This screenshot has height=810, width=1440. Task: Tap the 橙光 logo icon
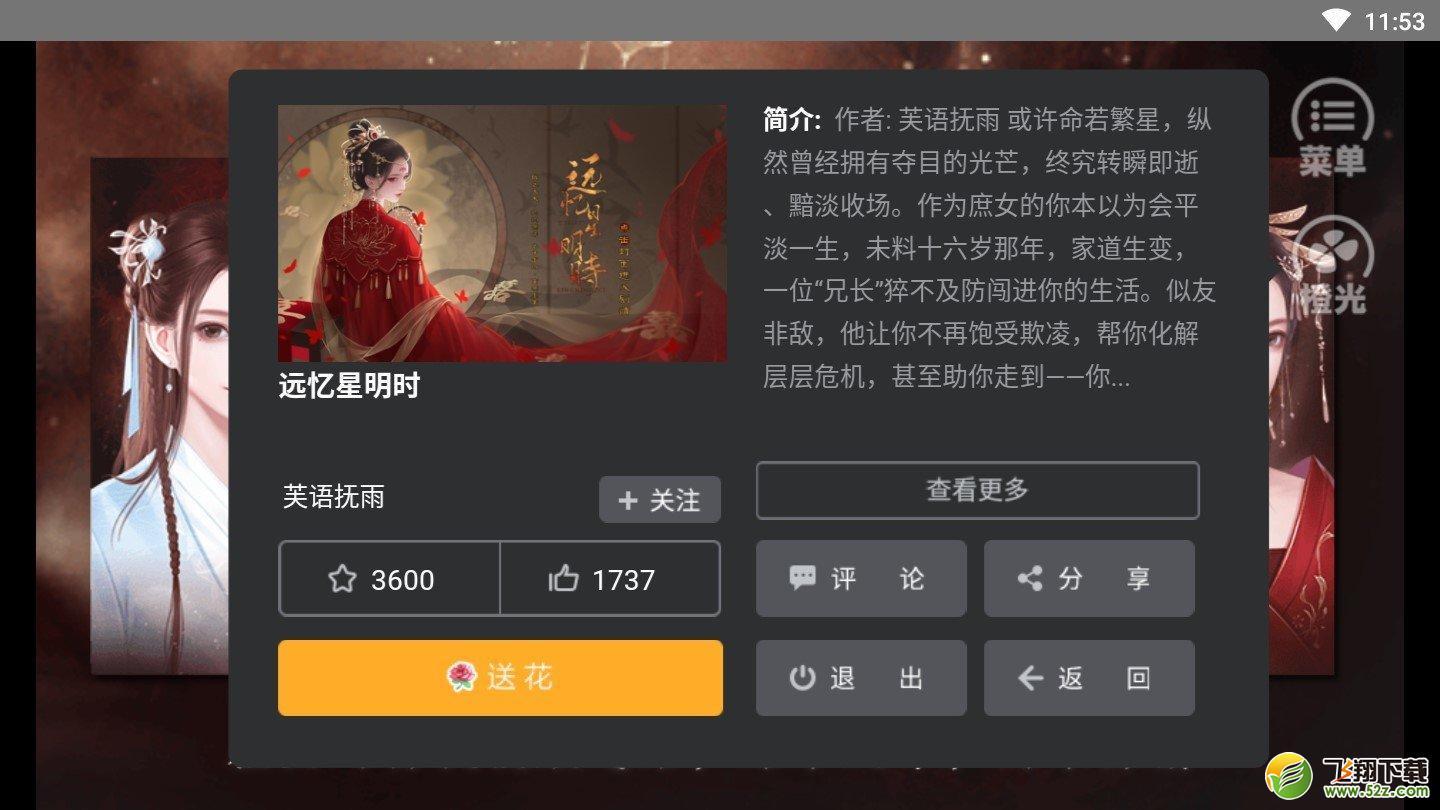tap(1332, 265)
